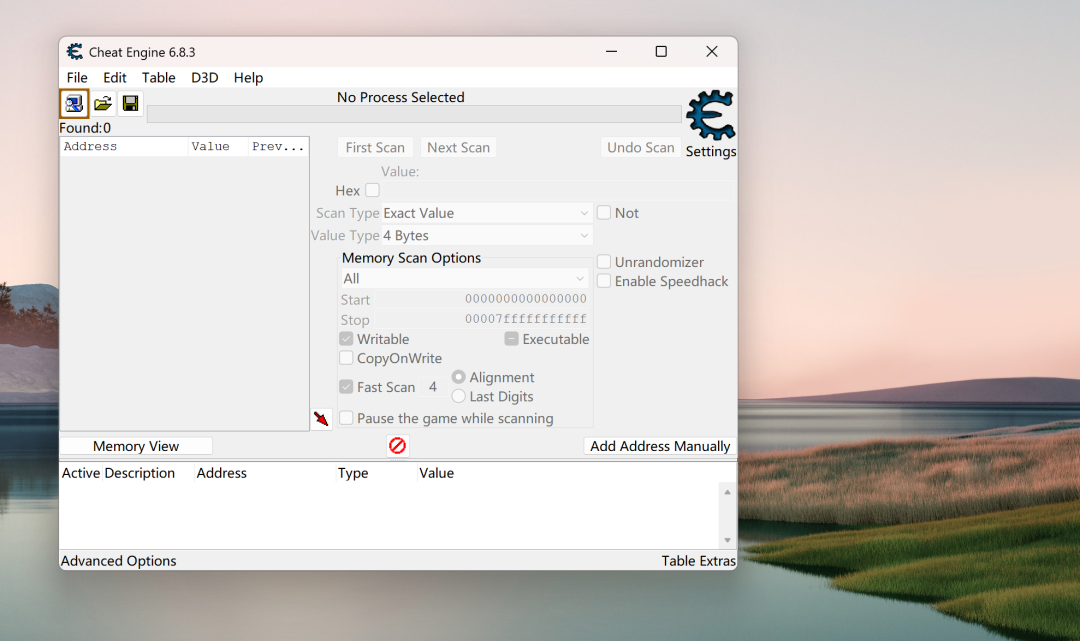
Task: Click the Address column header in results
Action: point(124,147)
